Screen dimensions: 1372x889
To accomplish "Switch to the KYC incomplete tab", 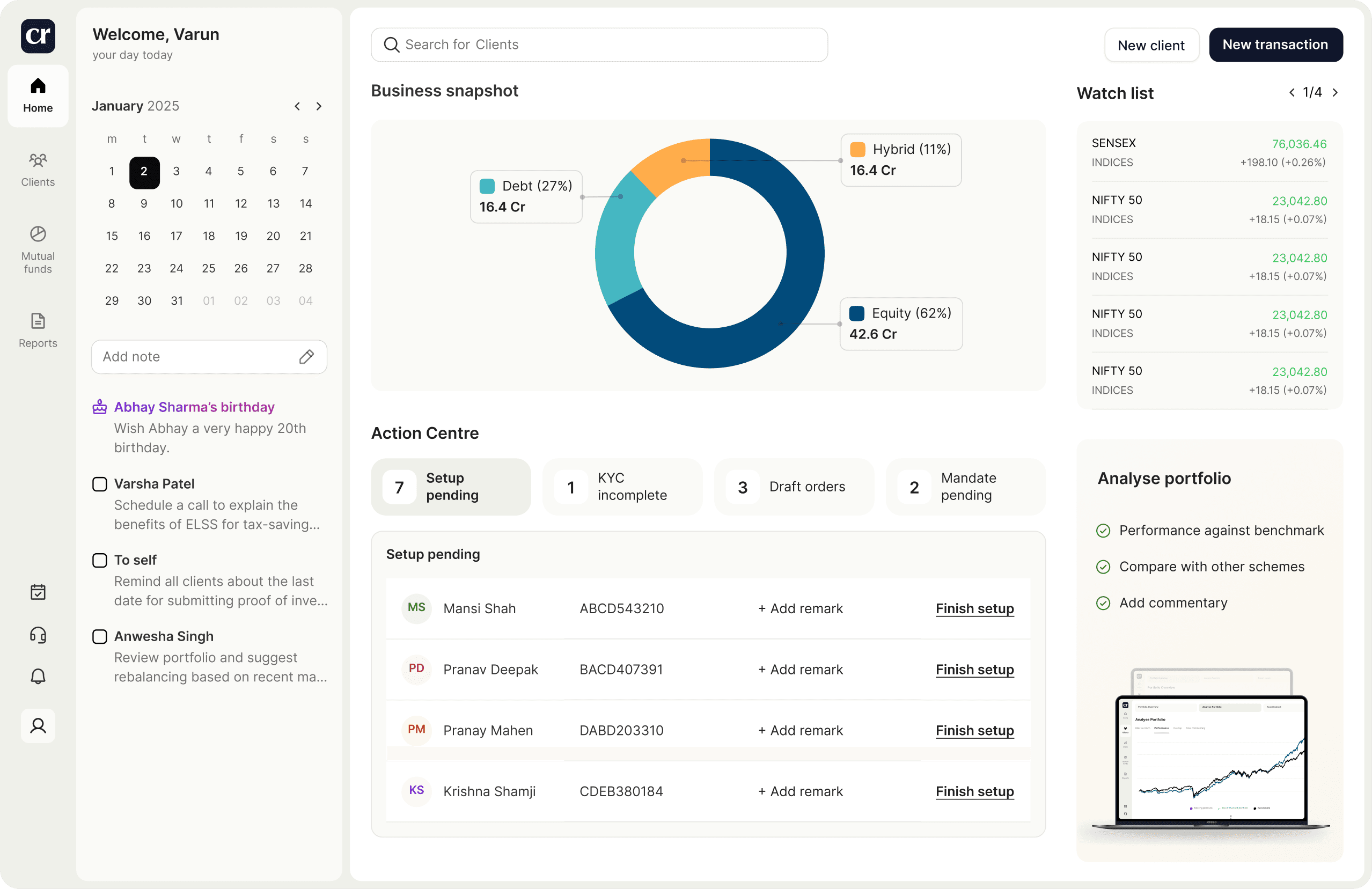I will click(622, 487).
